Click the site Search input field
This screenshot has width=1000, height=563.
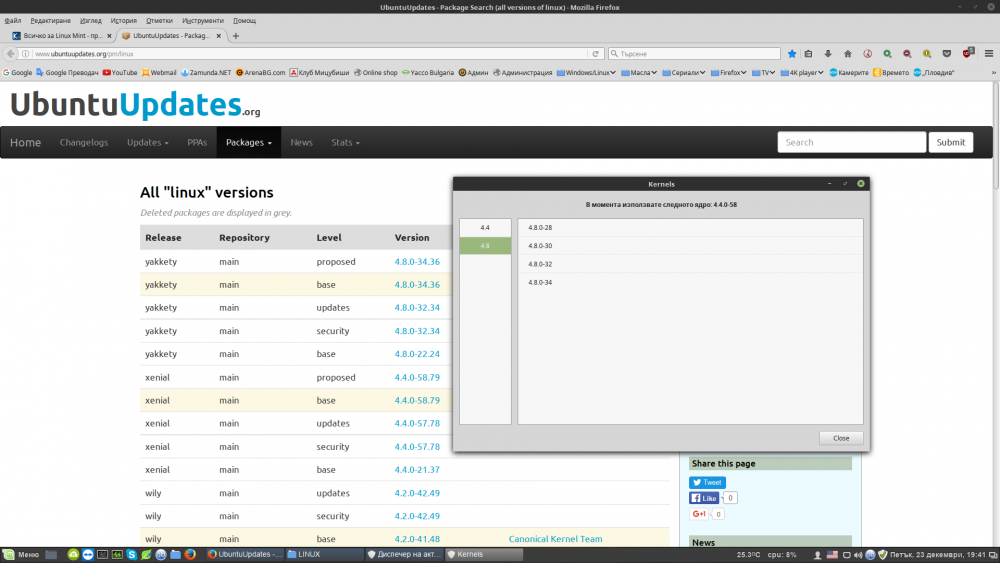pos(851,142)
